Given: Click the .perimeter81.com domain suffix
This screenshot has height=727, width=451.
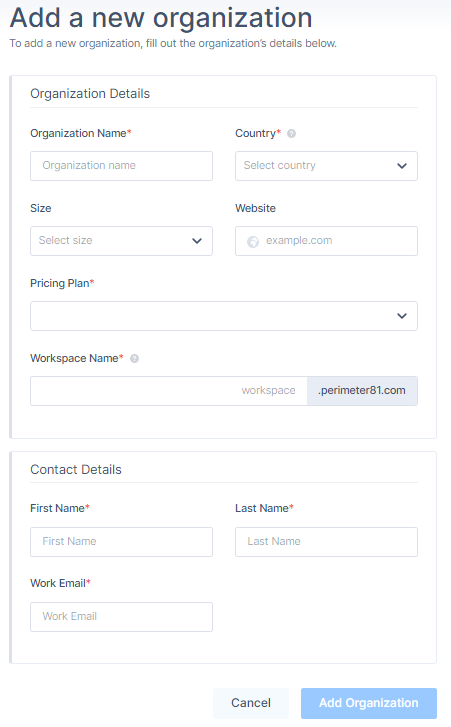Looking at the screenshot, I should point(362,391).
